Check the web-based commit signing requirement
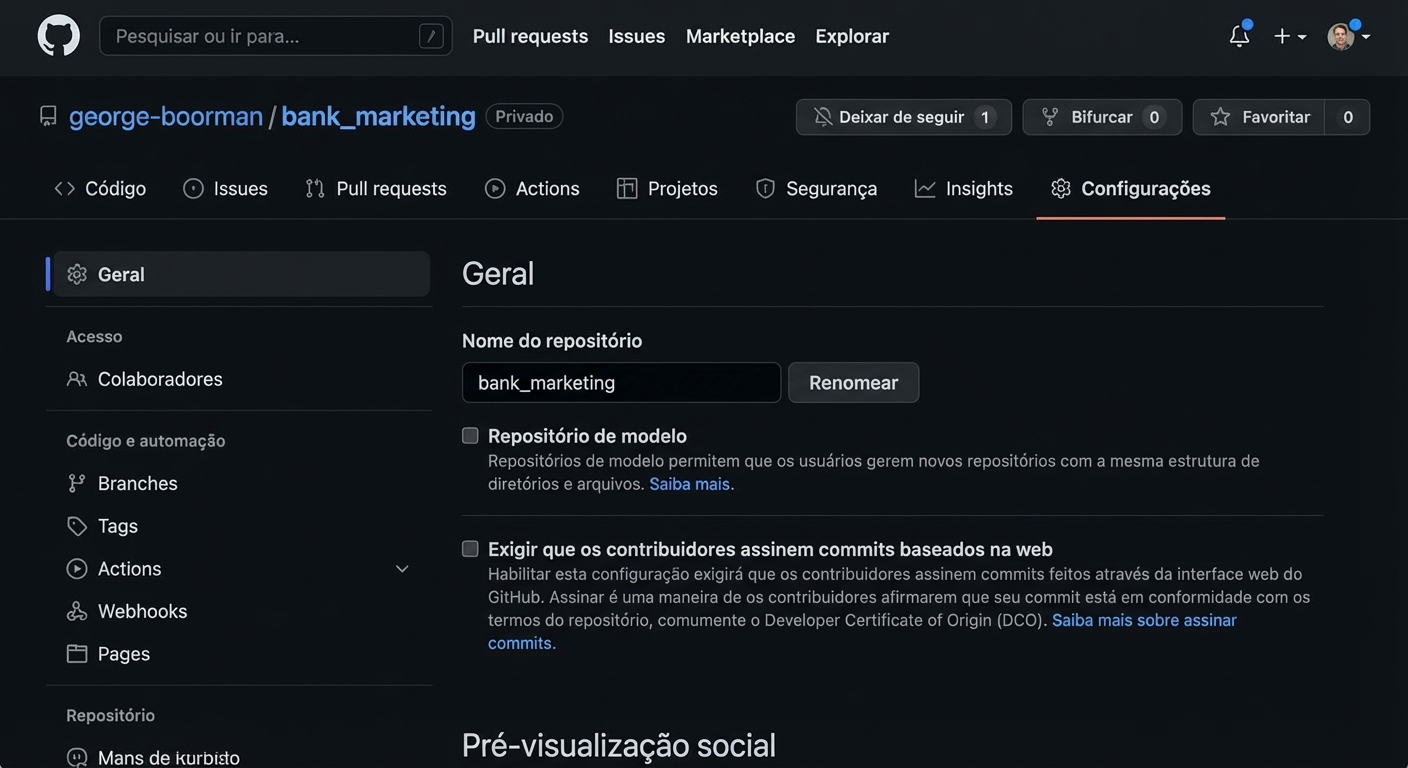Screen dimensions: 1408x768 [x=470, y=548]
